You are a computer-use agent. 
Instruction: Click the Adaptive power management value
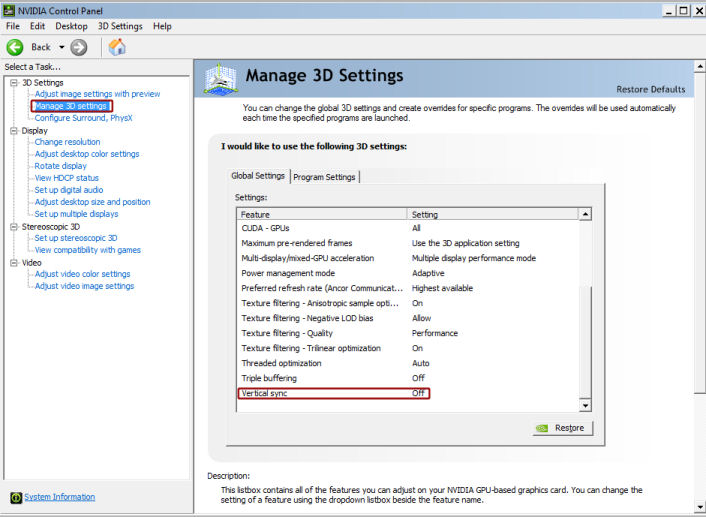pyautogui.click(x=428, y=273)
